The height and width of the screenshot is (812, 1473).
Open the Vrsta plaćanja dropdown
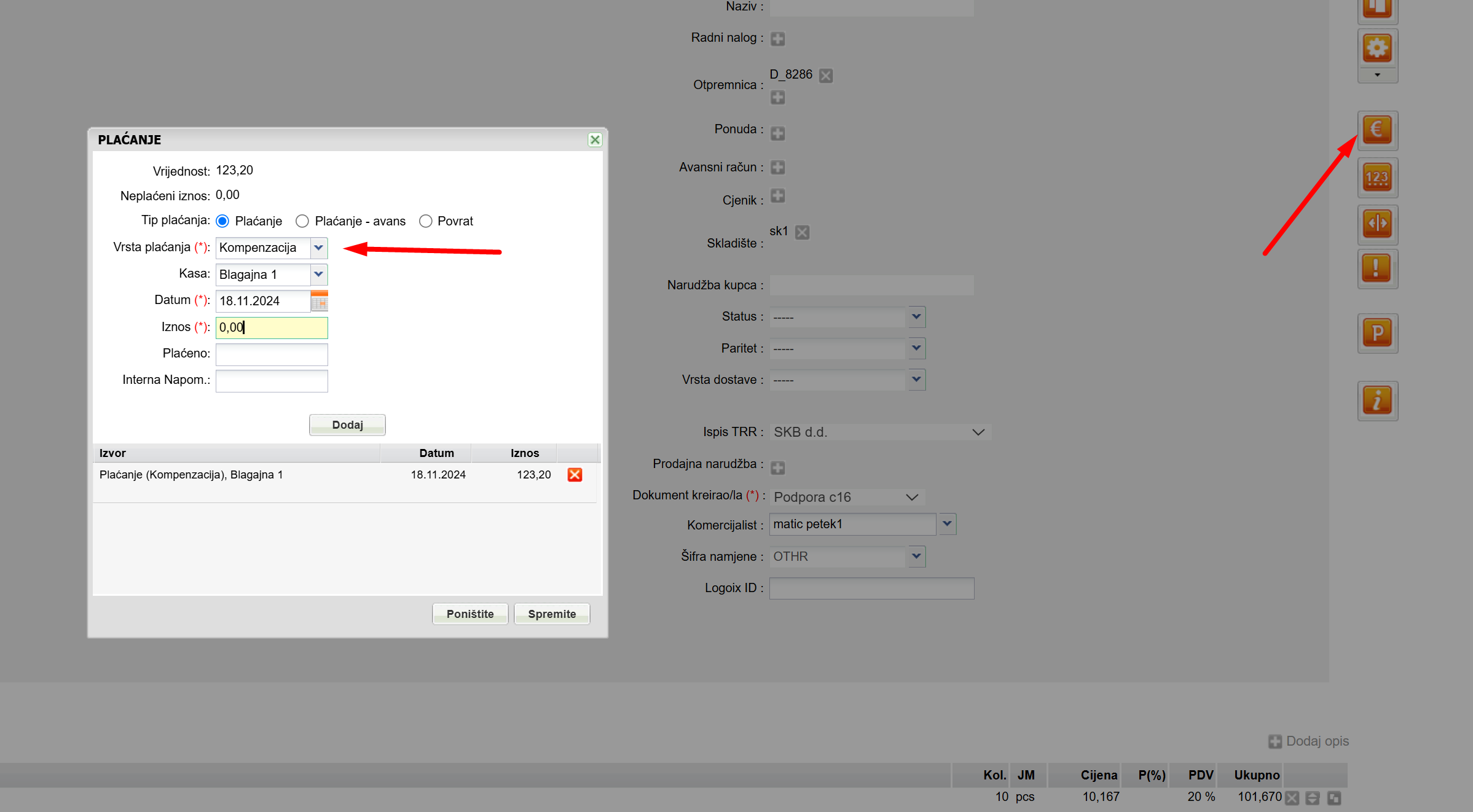click(318, 248)
